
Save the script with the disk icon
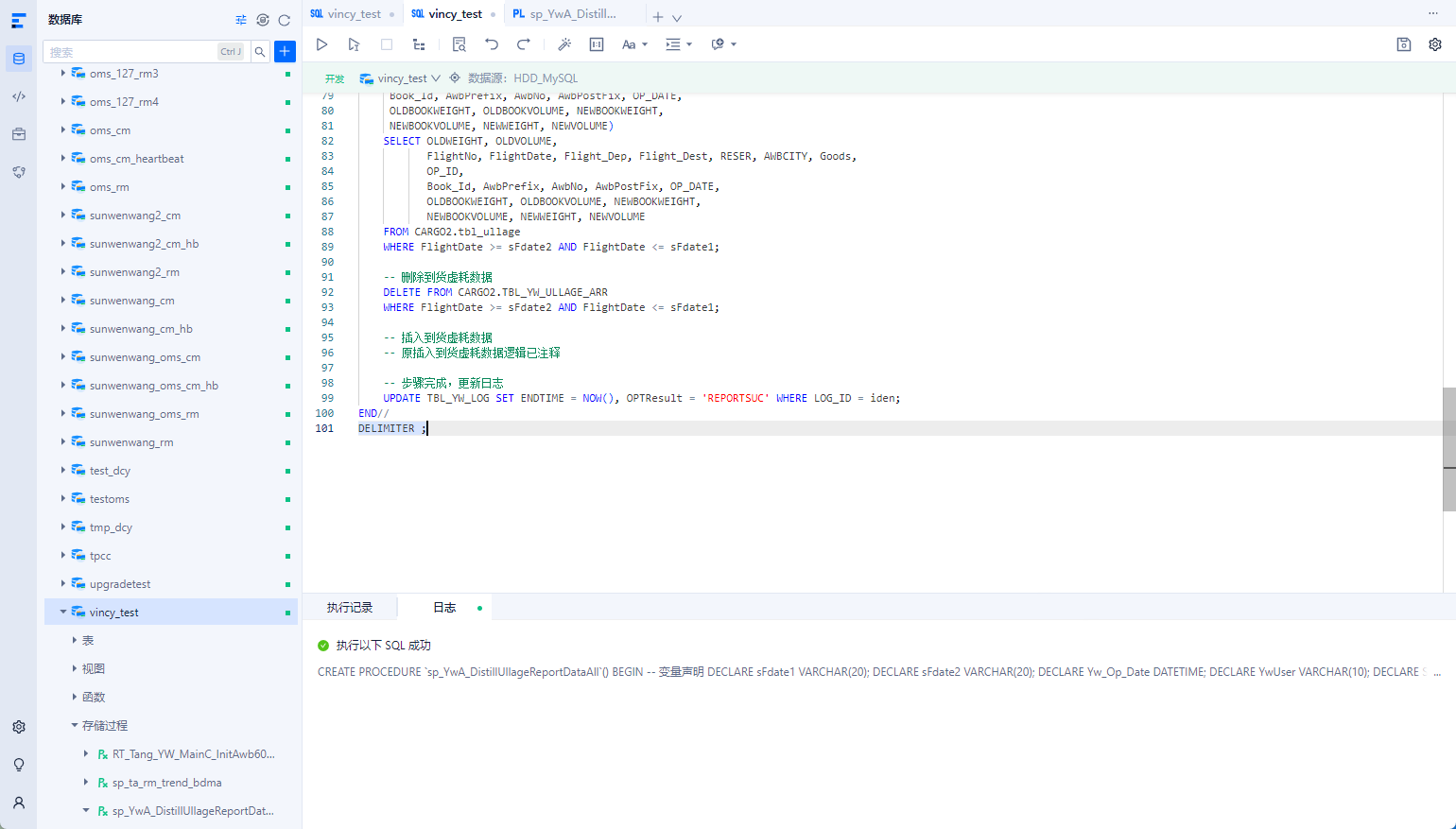point(1404,44)
